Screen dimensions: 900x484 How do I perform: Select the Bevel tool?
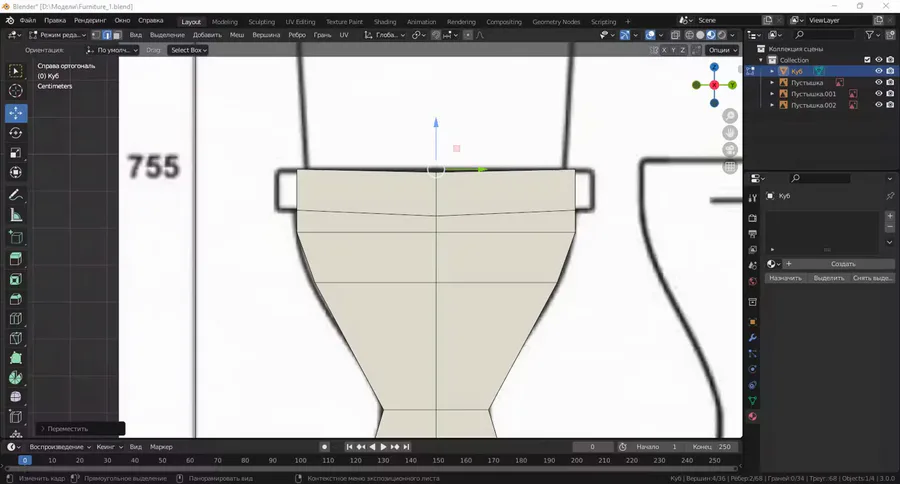click(x=15, y=299)
